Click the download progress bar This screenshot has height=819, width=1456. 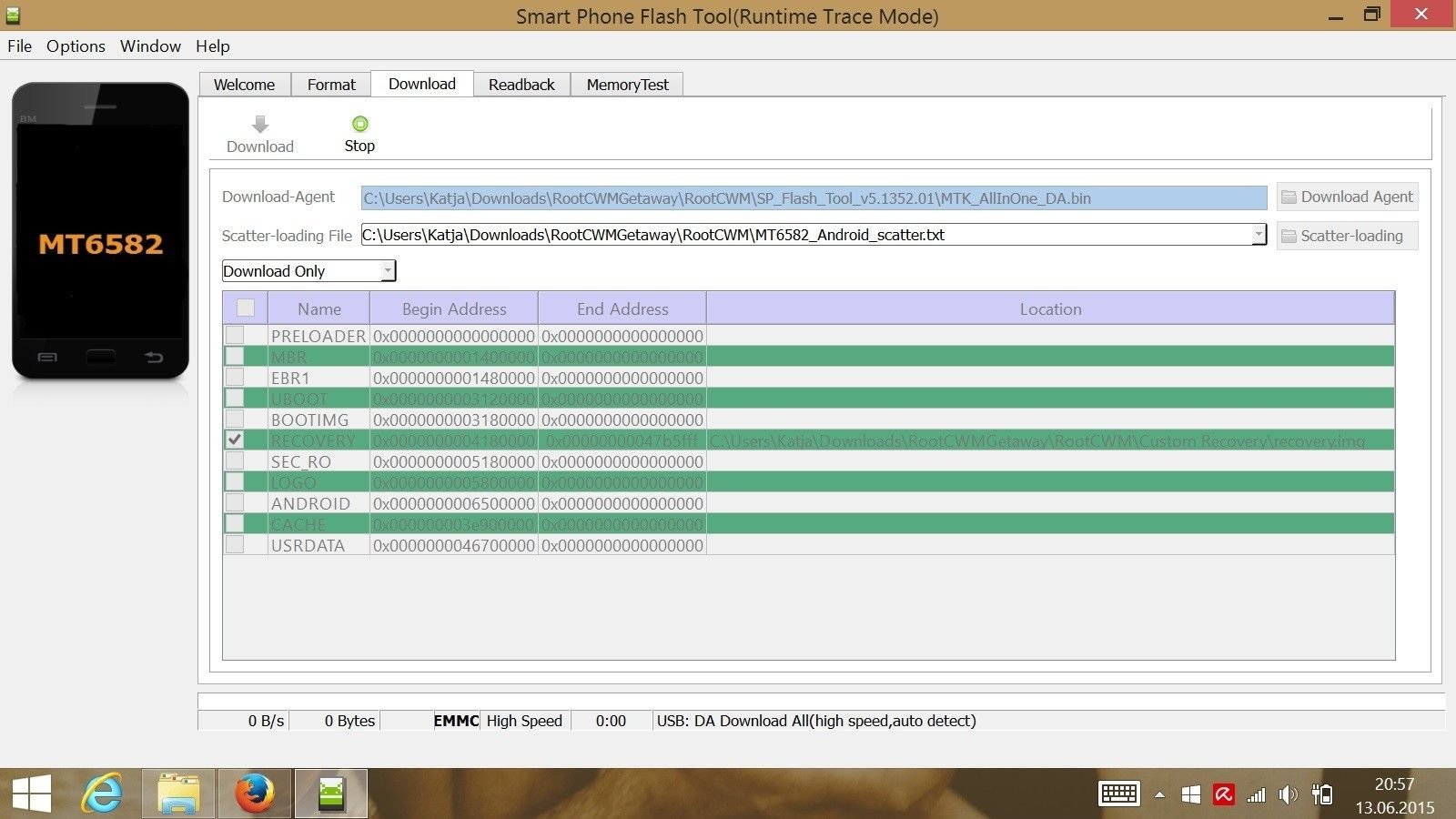pyautogui.click(x=821, y=701)
